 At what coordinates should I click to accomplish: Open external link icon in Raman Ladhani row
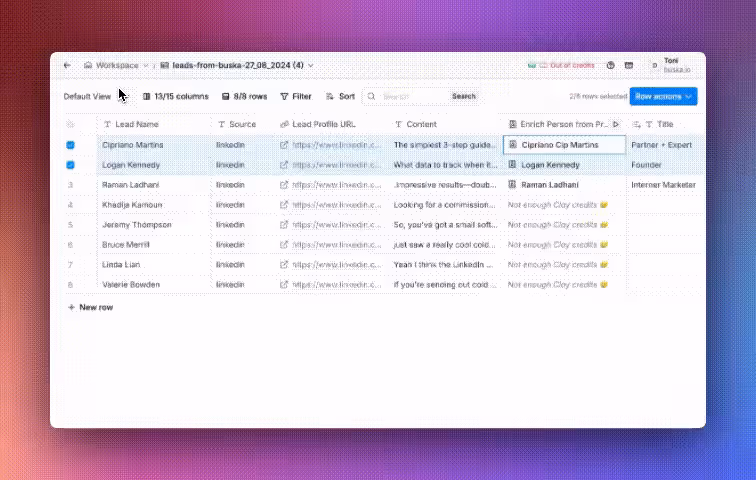(284, 185)
